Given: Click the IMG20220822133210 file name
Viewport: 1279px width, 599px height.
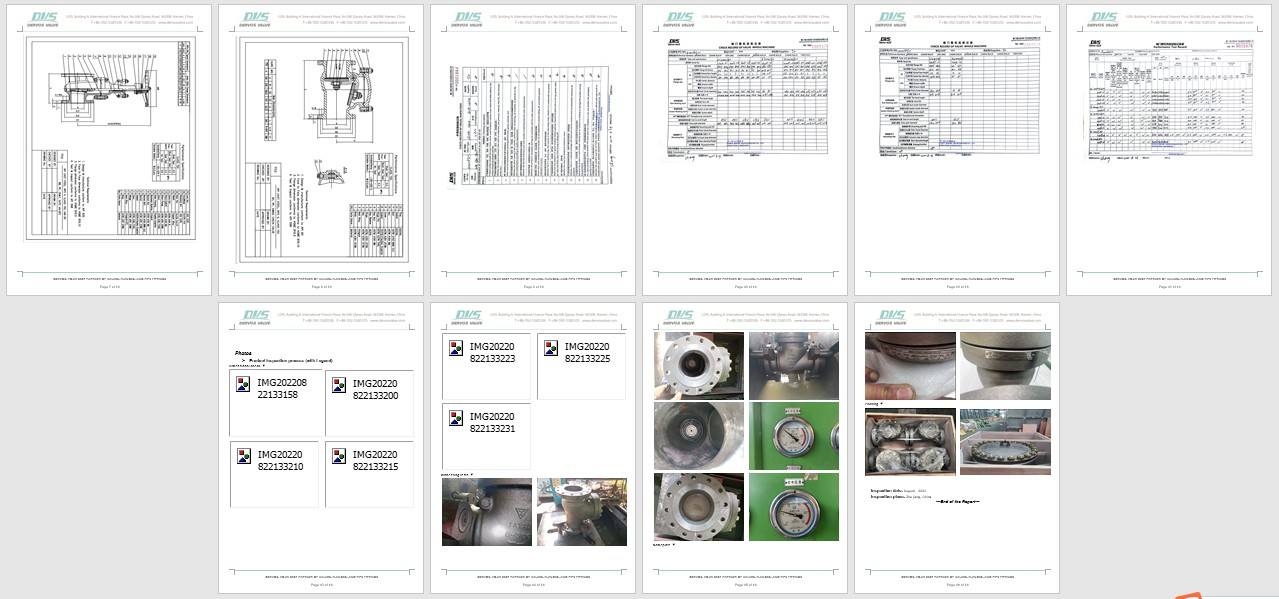Looking at the screenshot, I should pyautogui.click(x=280, y=460).
